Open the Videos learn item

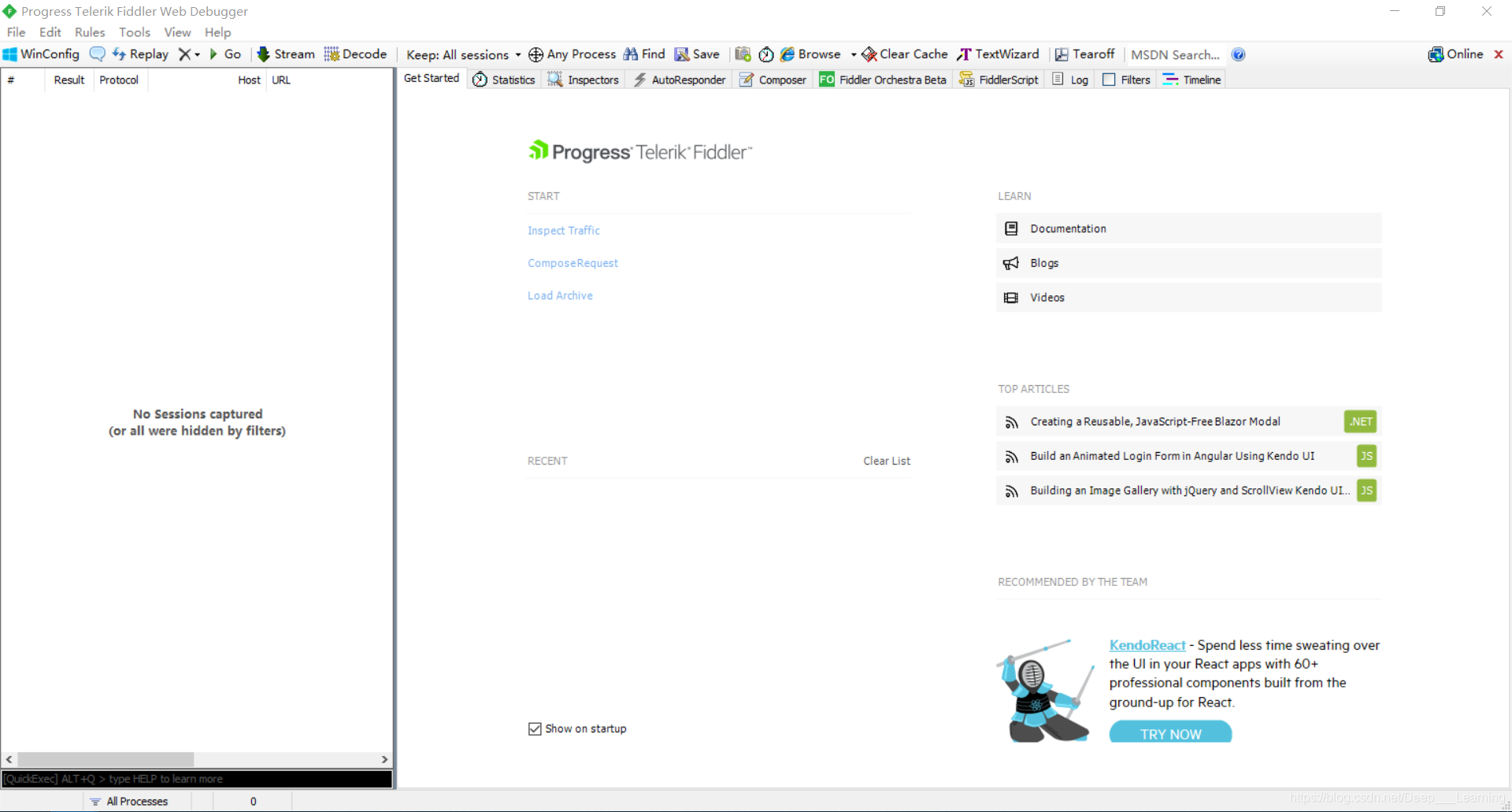(x=1188, y=298)
